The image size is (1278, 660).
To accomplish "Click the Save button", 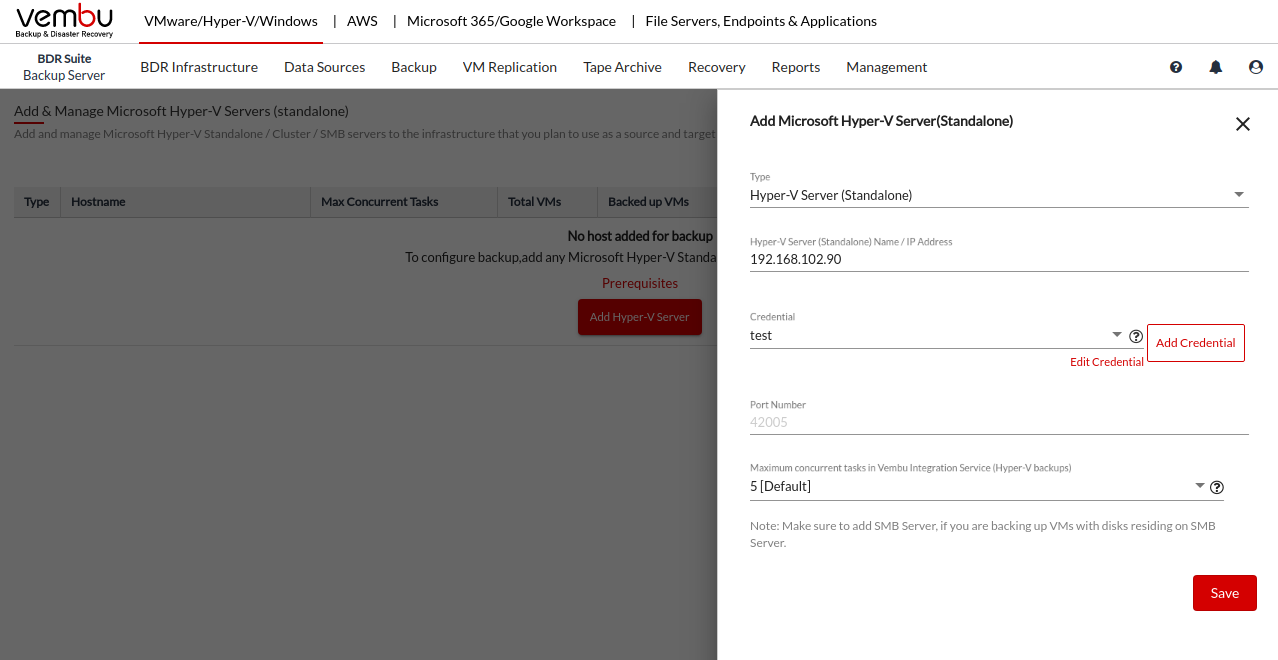I will click(x=1224, y=593).
